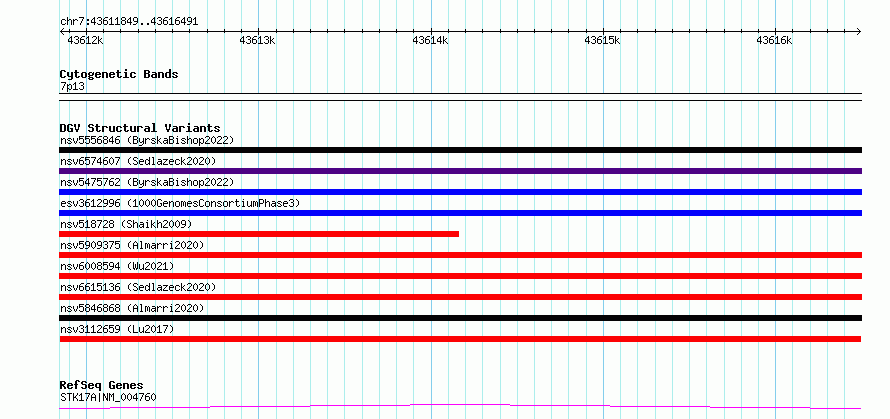
Task: Open the nsv5909375 (Almarri2020) variant label
Action: click(132, 245)
